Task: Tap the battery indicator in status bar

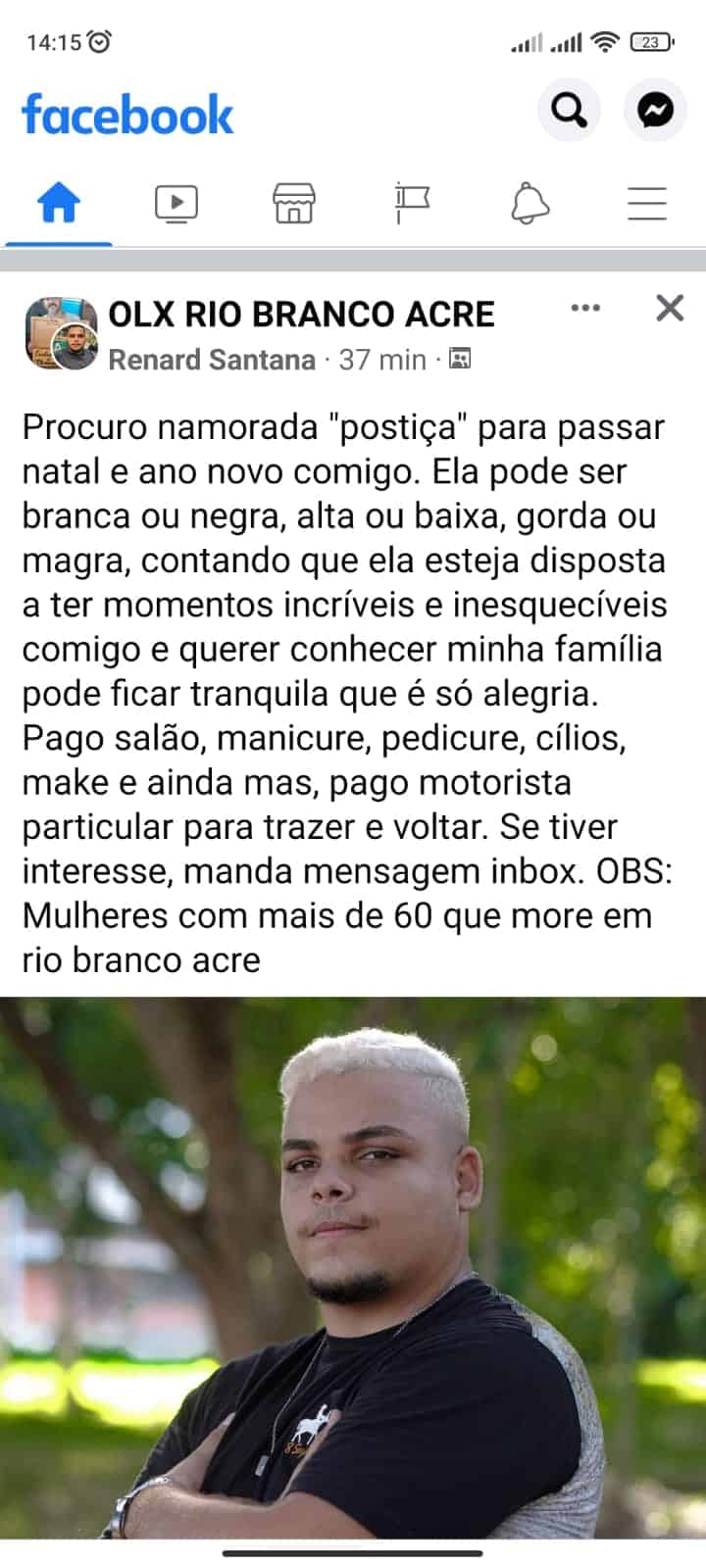Action: pos(651,42)
